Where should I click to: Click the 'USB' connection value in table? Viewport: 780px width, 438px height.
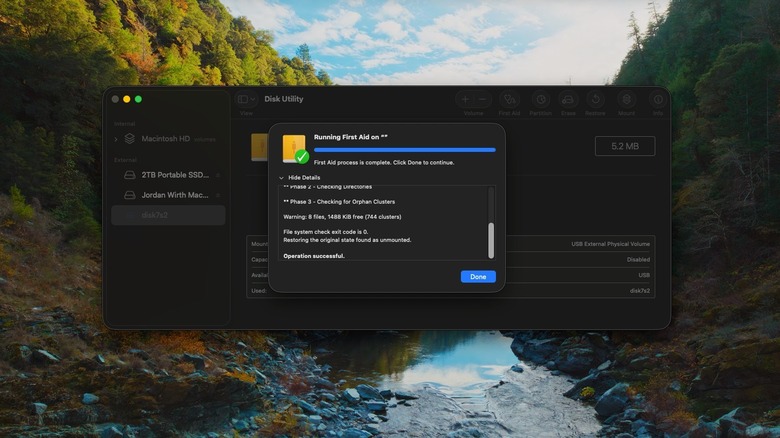coord(644,275)
